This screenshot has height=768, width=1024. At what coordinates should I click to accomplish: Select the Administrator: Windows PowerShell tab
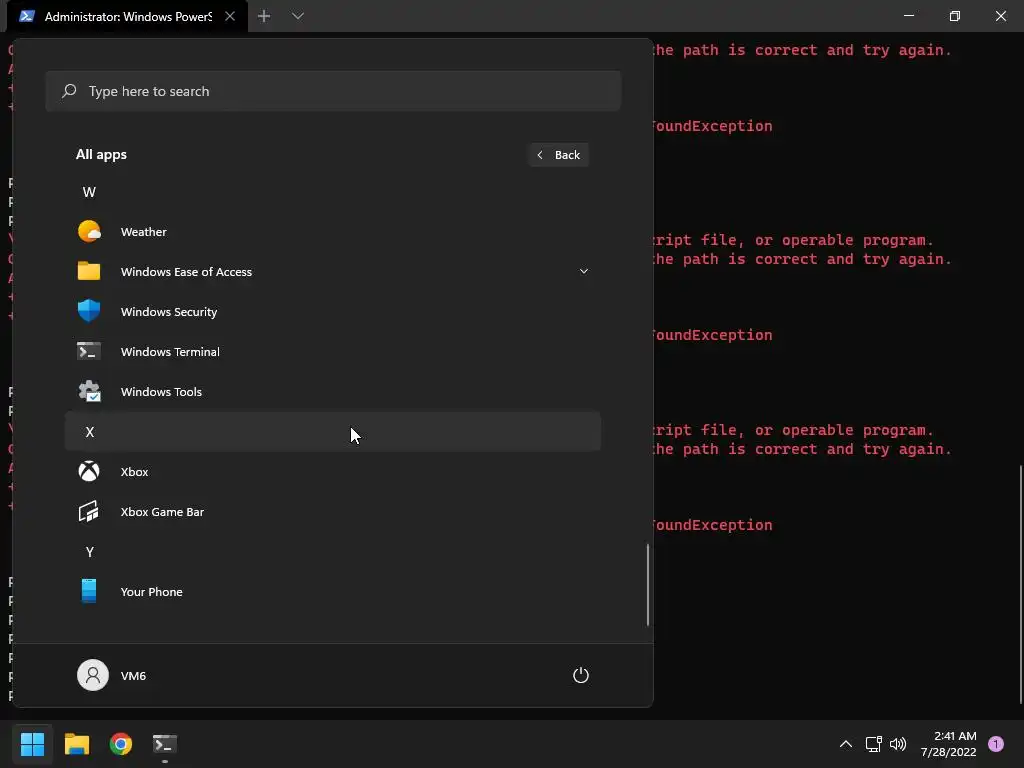point(127,16)
